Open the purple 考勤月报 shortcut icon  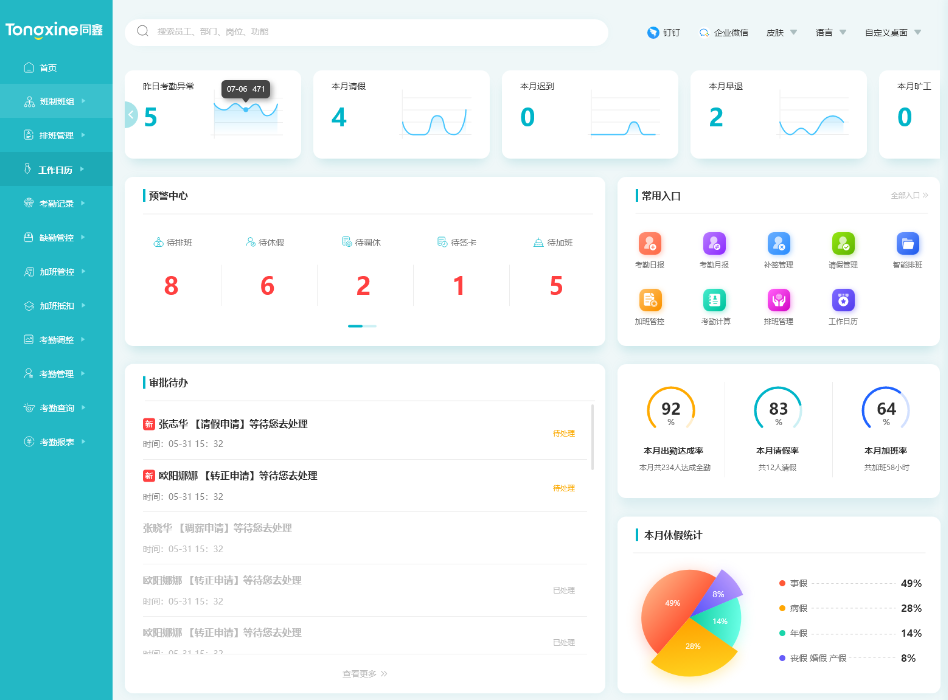point(714,243)
